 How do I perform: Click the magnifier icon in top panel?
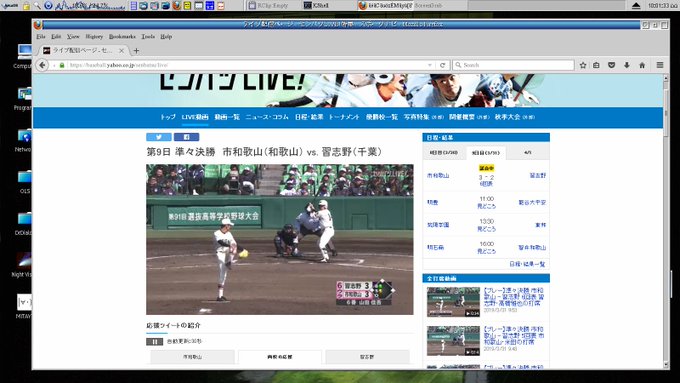point(37,6)
